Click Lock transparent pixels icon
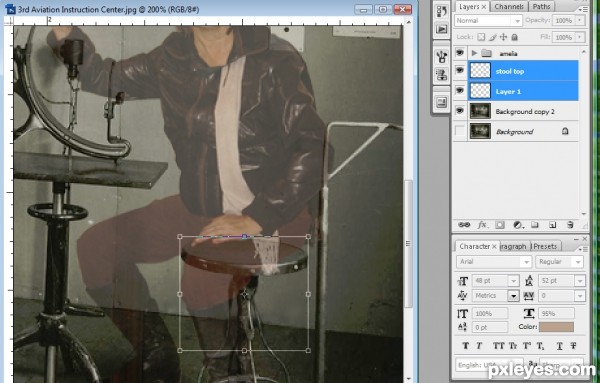This screenshot has height=383, width=600. click(x=481, y=37)
